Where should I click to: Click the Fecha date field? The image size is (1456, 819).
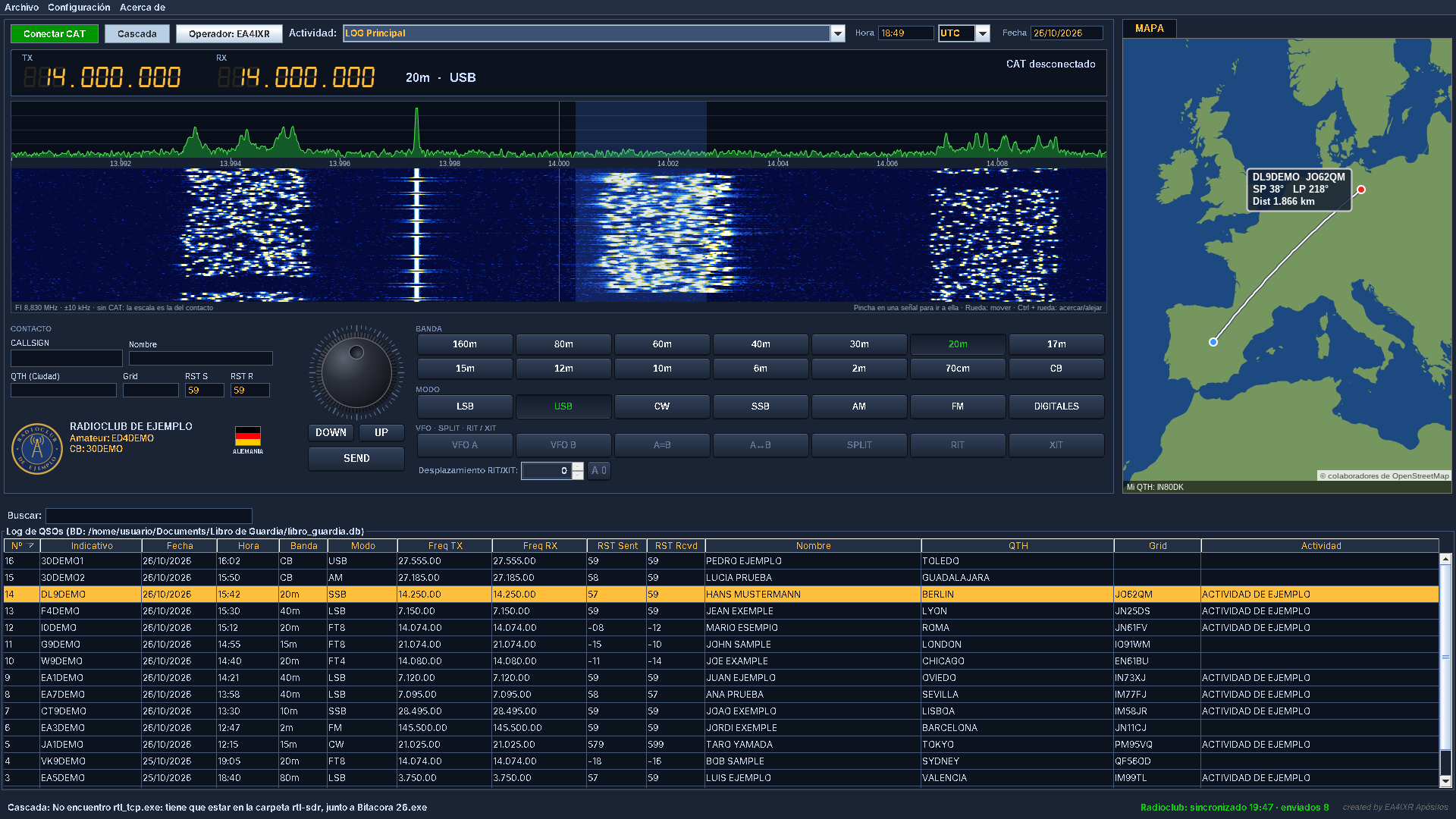click(1067, 33)
